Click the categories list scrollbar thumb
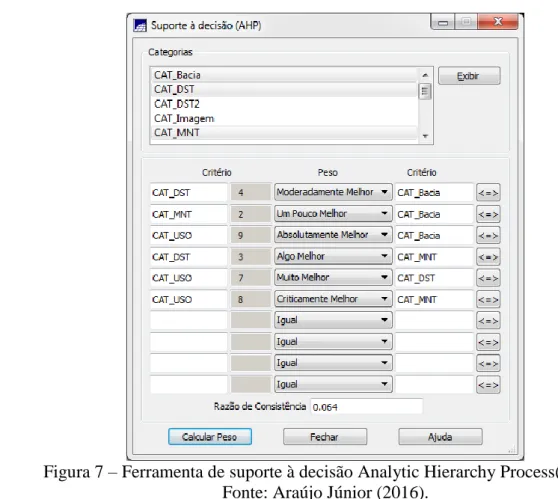The width and height of the screenshot is (558, 499). [425, 91]
